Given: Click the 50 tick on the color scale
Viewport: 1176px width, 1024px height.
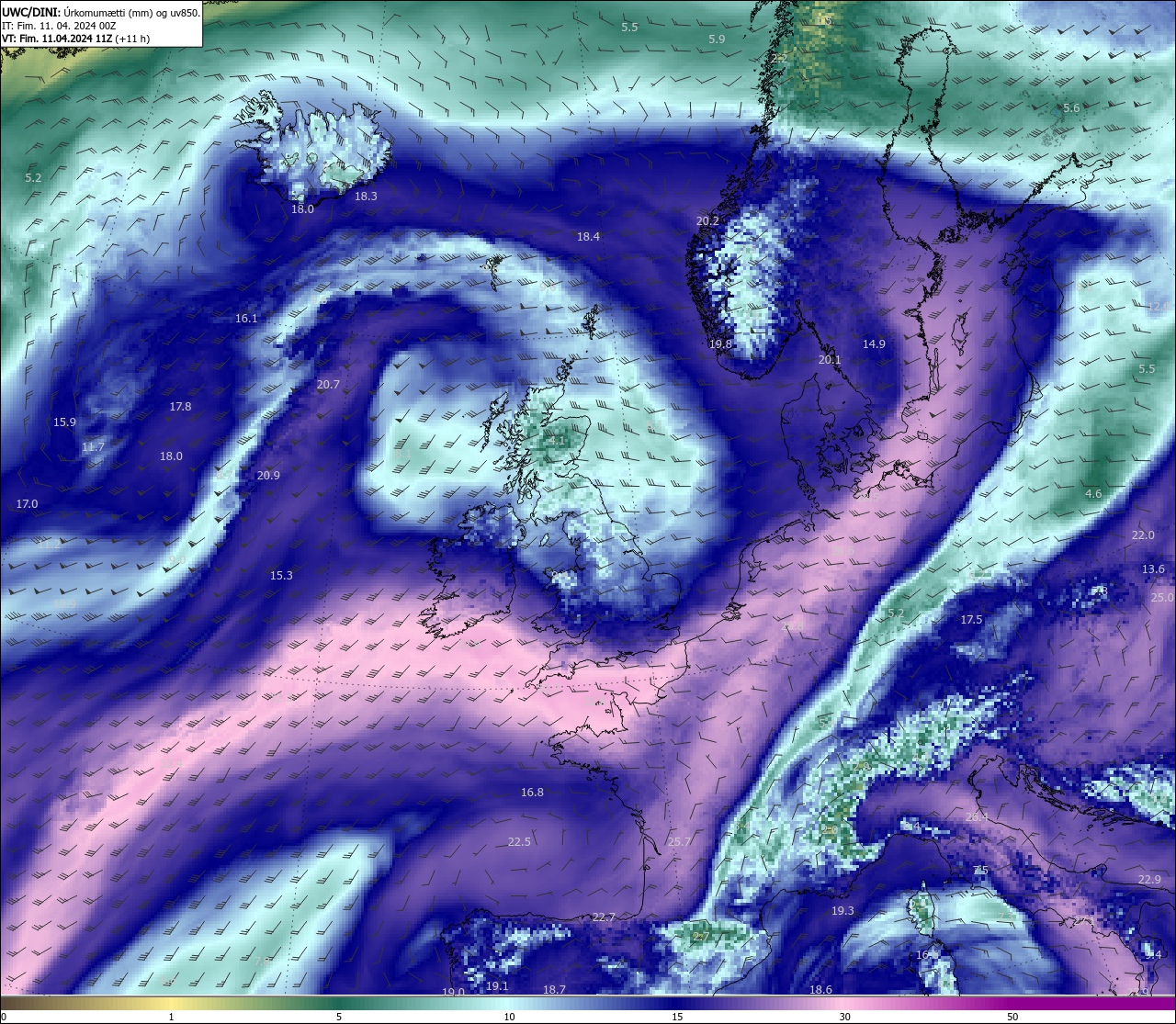Looking at the screenshot, I should point(1012,1017).
